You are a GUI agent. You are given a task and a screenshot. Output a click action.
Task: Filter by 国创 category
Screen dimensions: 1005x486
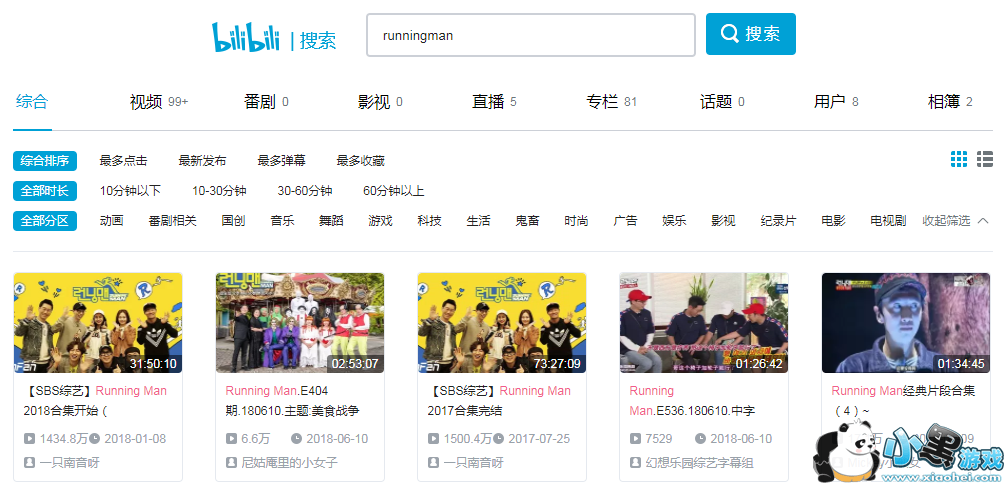(233, 221)
